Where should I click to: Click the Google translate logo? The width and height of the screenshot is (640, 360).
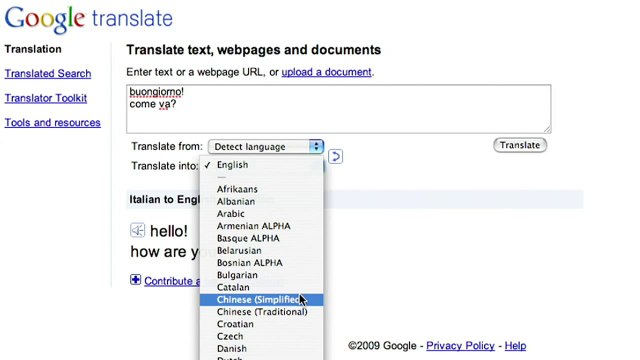89,19
